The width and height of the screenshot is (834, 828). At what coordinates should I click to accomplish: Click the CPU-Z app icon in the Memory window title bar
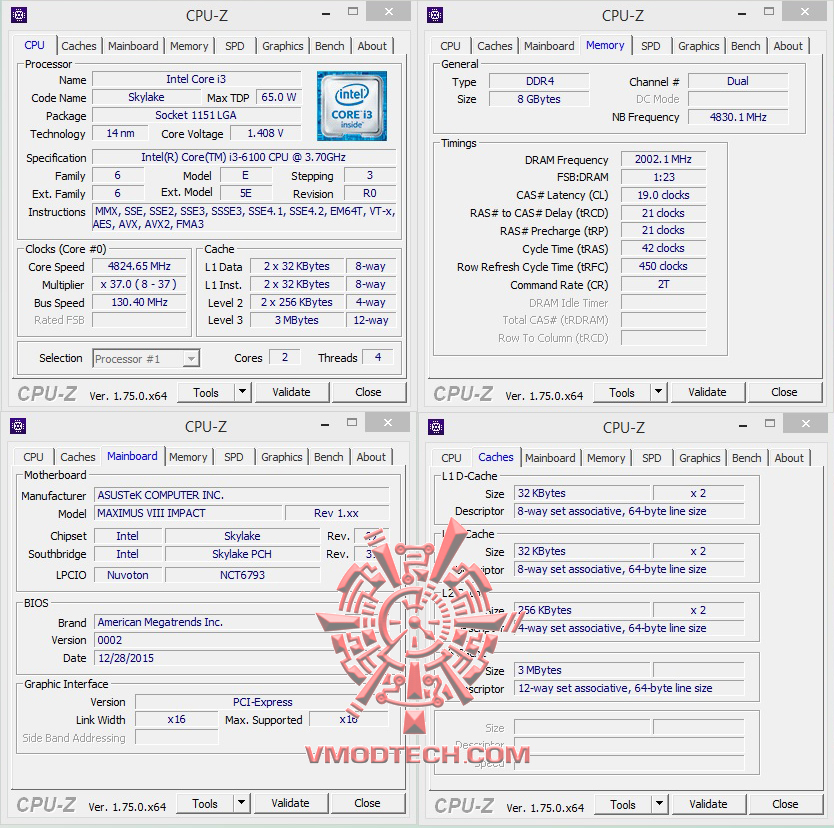435,15
